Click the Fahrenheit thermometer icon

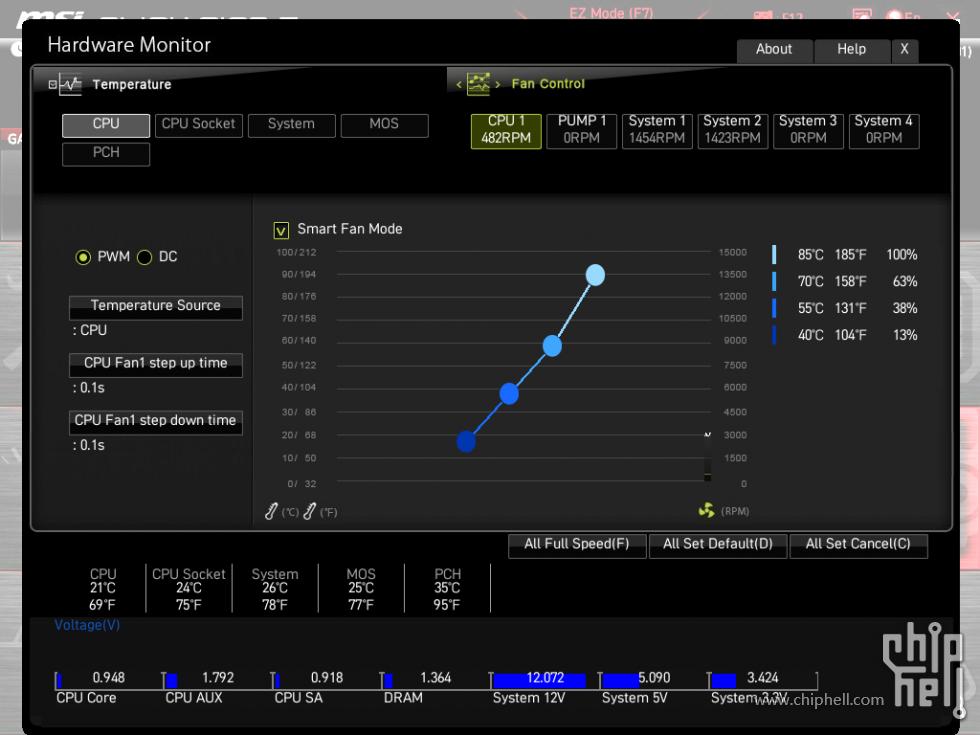click(x=309, y=511)
